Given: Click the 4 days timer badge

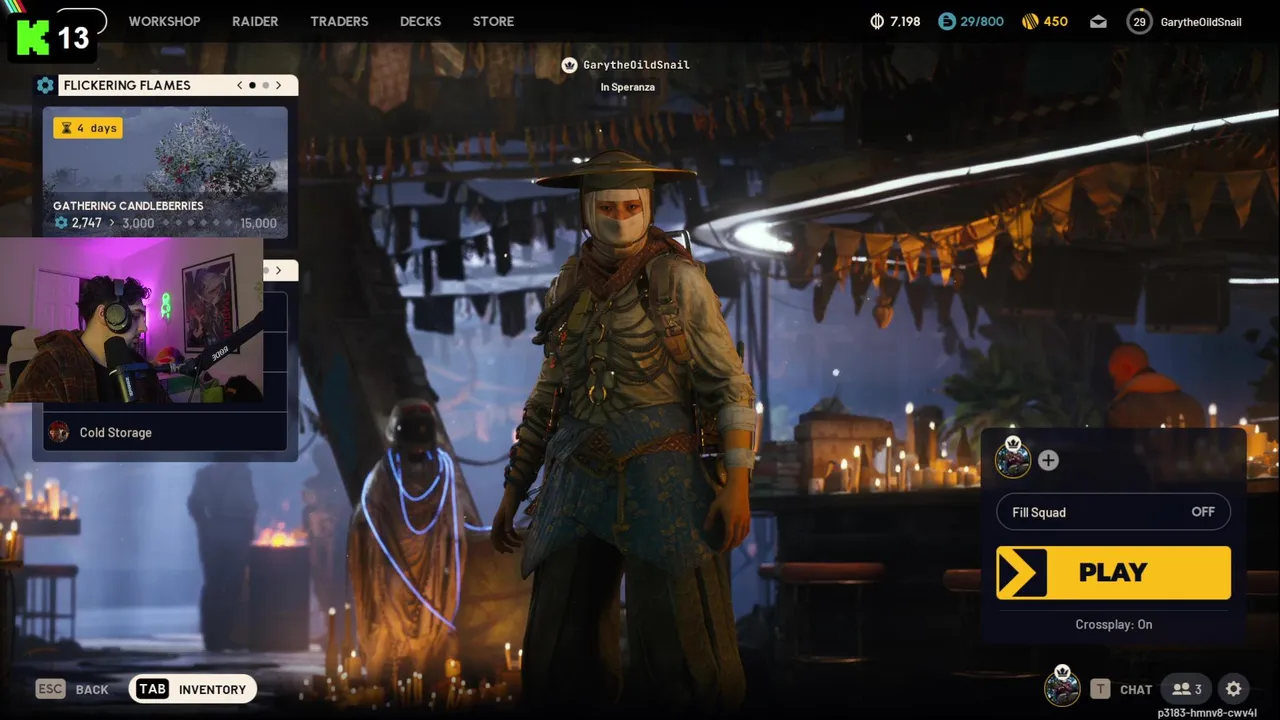Looking at the screenshot, I should click(88, 128).
